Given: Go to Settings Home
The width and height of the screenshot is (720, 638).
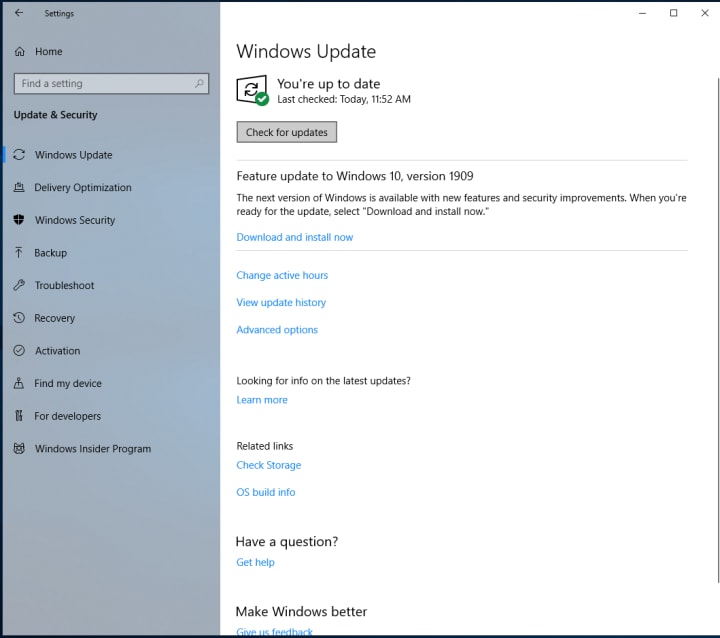Looking at the screenshot, I should pos(48,51).
